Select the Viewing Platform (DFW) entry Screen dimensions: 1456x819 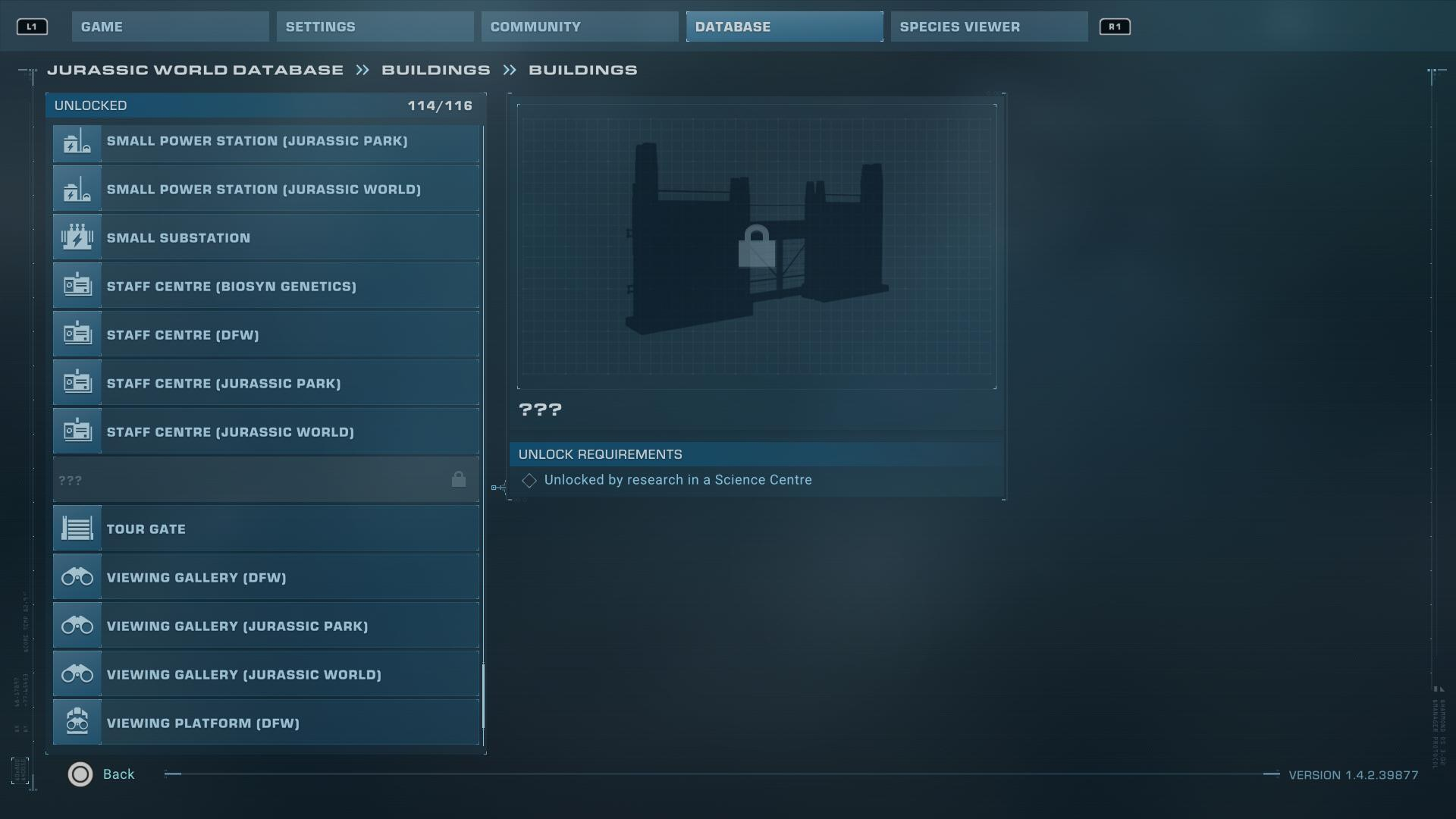[x=266, y=723]
